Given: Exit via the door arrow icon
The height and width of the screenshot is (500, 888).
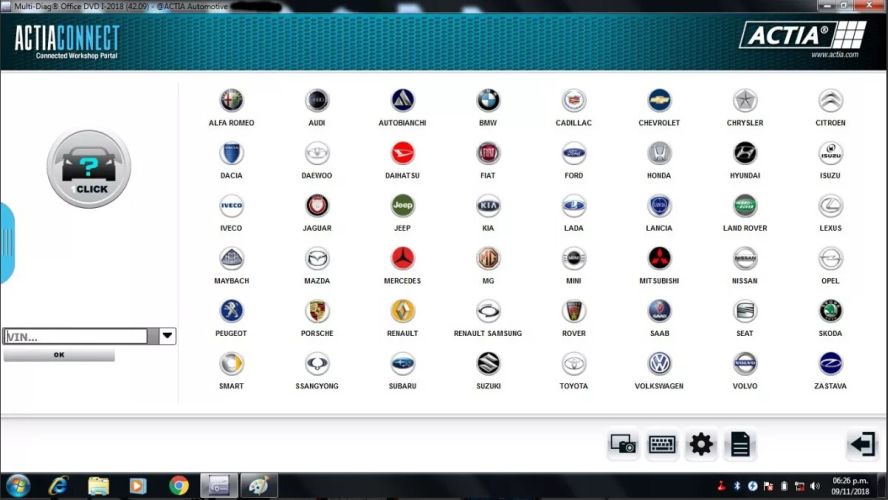Looking at the screenshot, I should click(863, 444).
